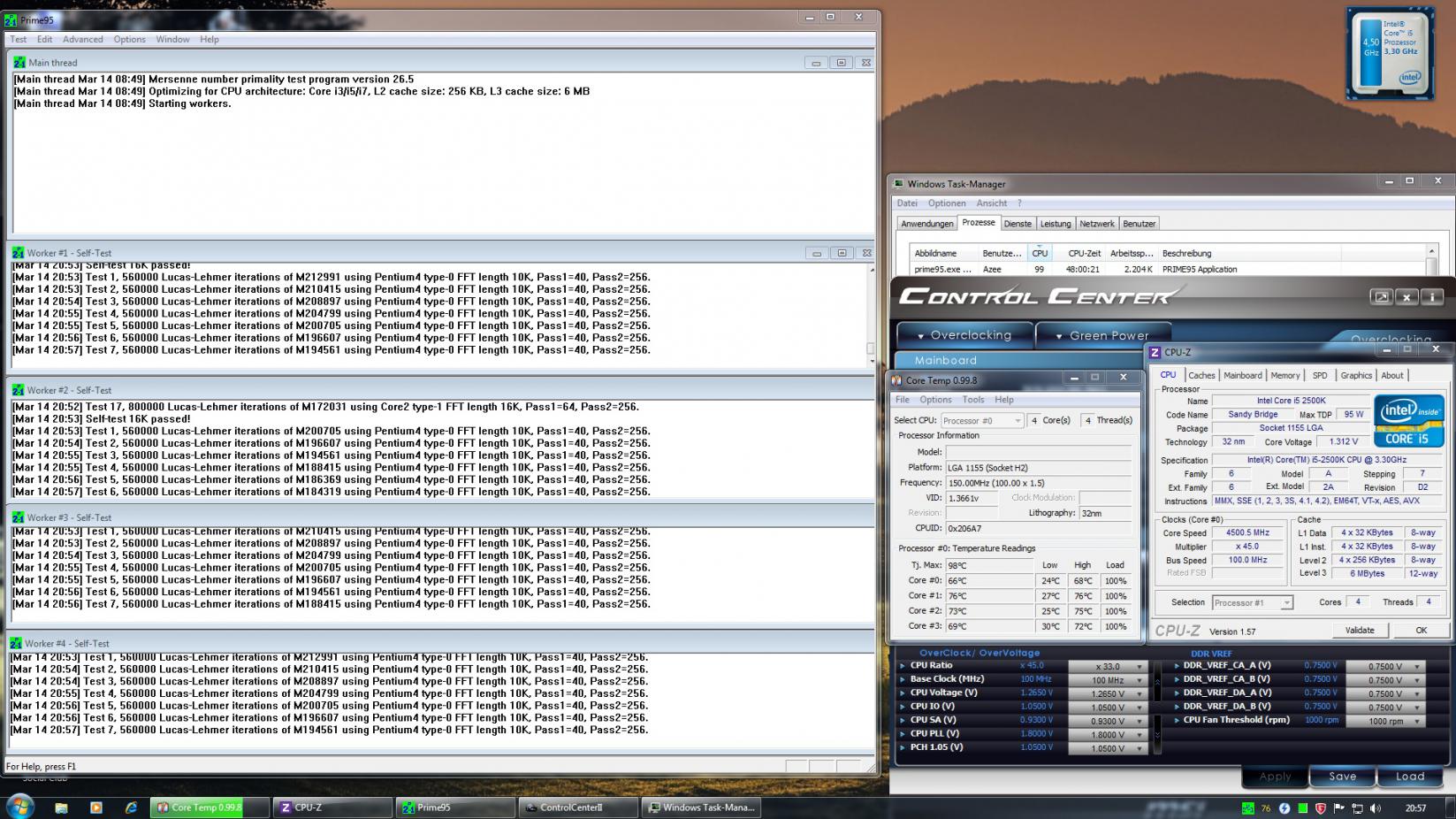Click Control Center Save button
This screenshot has width=1456, height=819.
1342,777
